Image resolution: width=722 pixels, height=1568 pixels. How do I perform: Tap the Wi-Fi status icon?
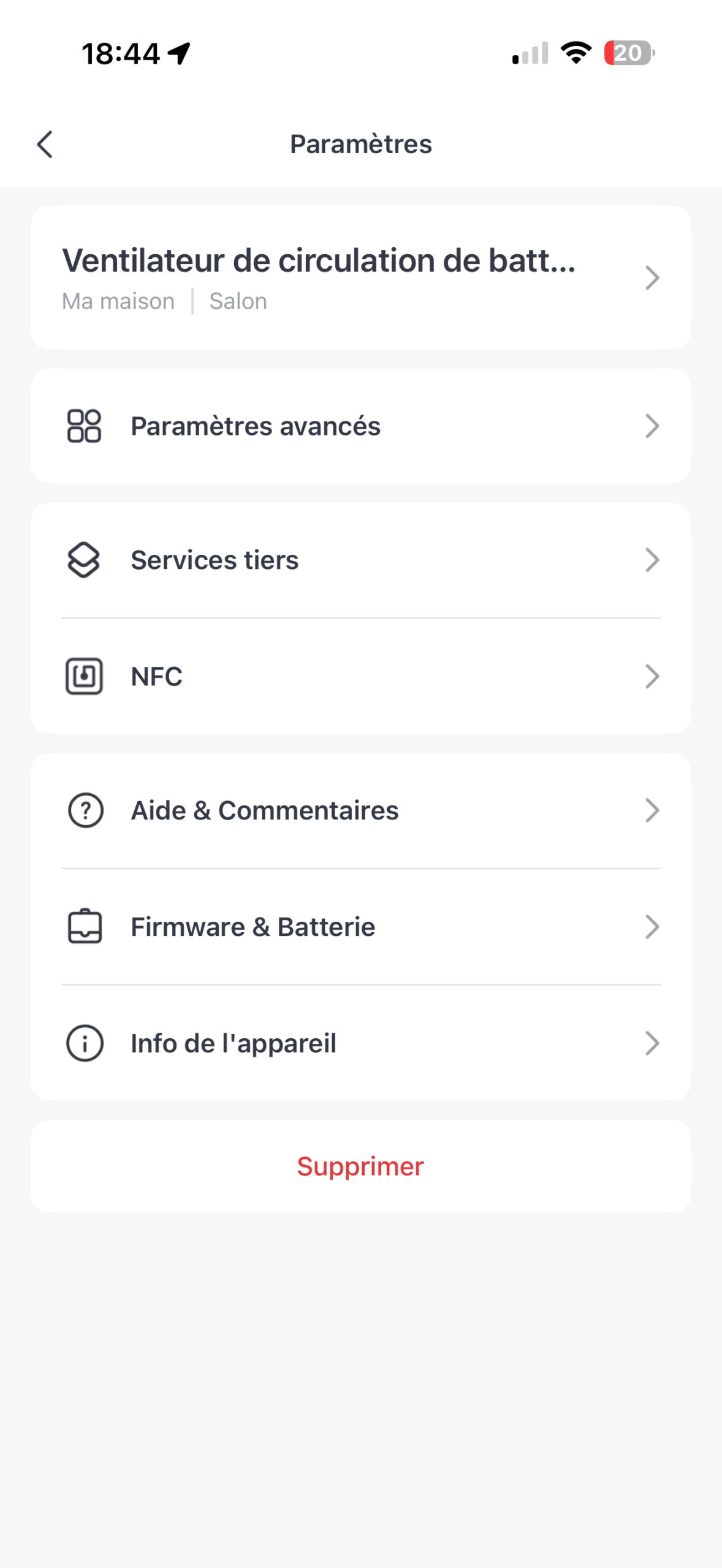point(576,53)
